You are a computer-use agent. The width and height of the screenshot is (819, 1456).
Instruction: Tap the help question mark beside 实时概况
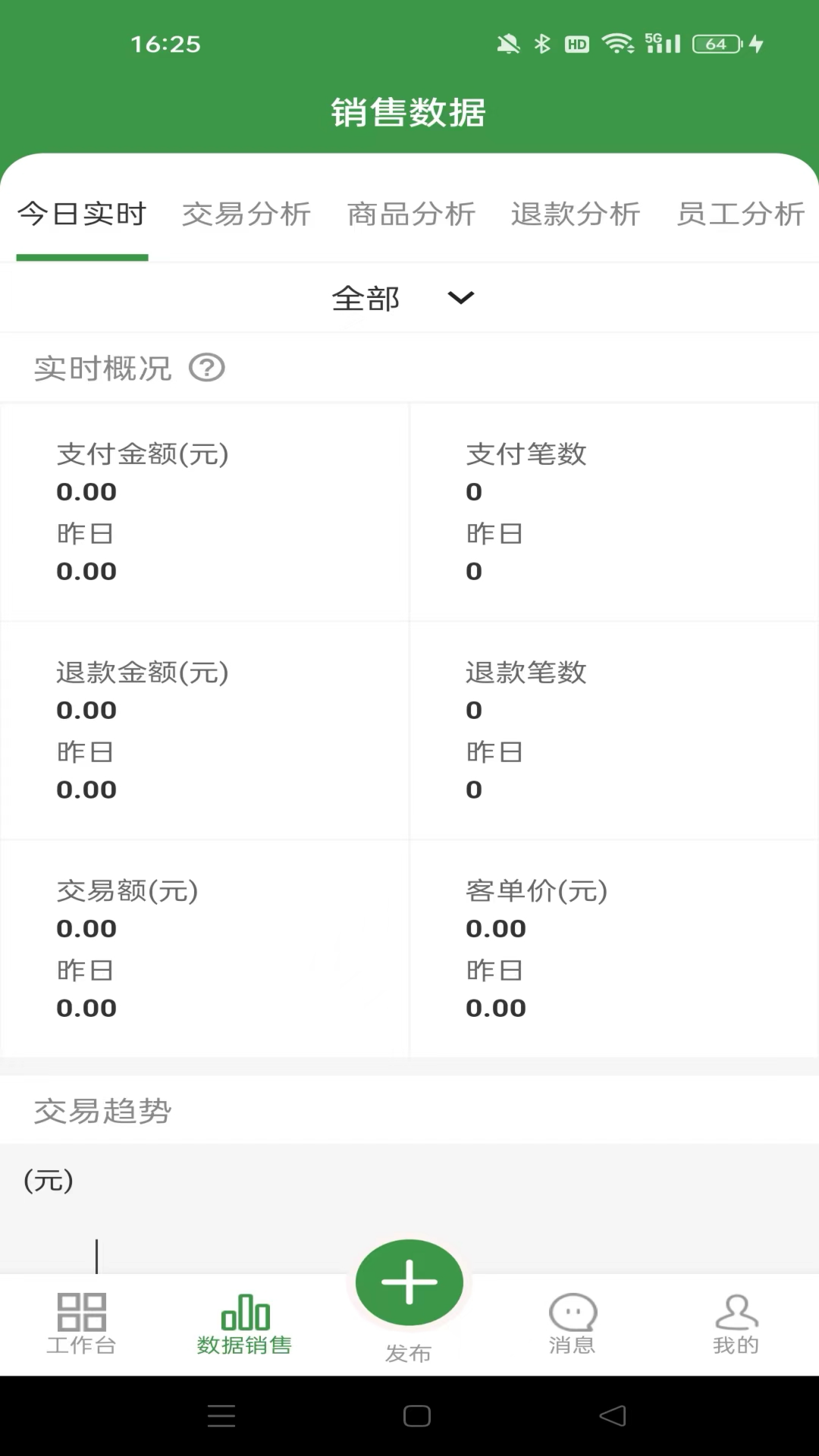207,369
